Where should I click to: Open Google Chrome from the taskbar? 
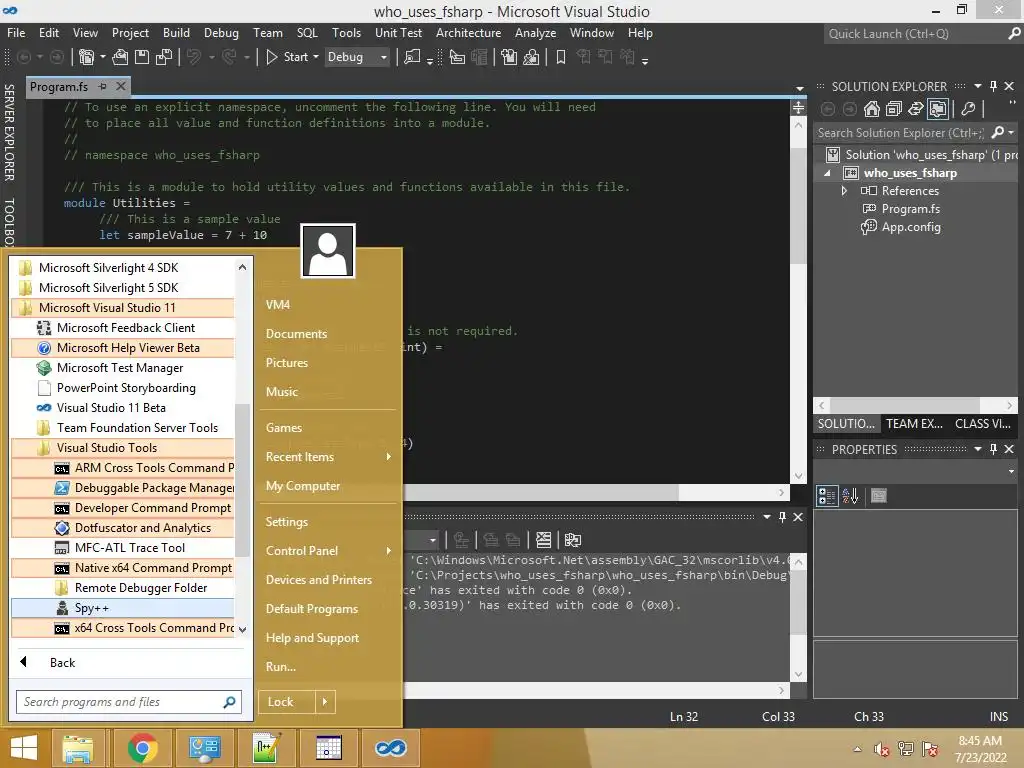142,748
